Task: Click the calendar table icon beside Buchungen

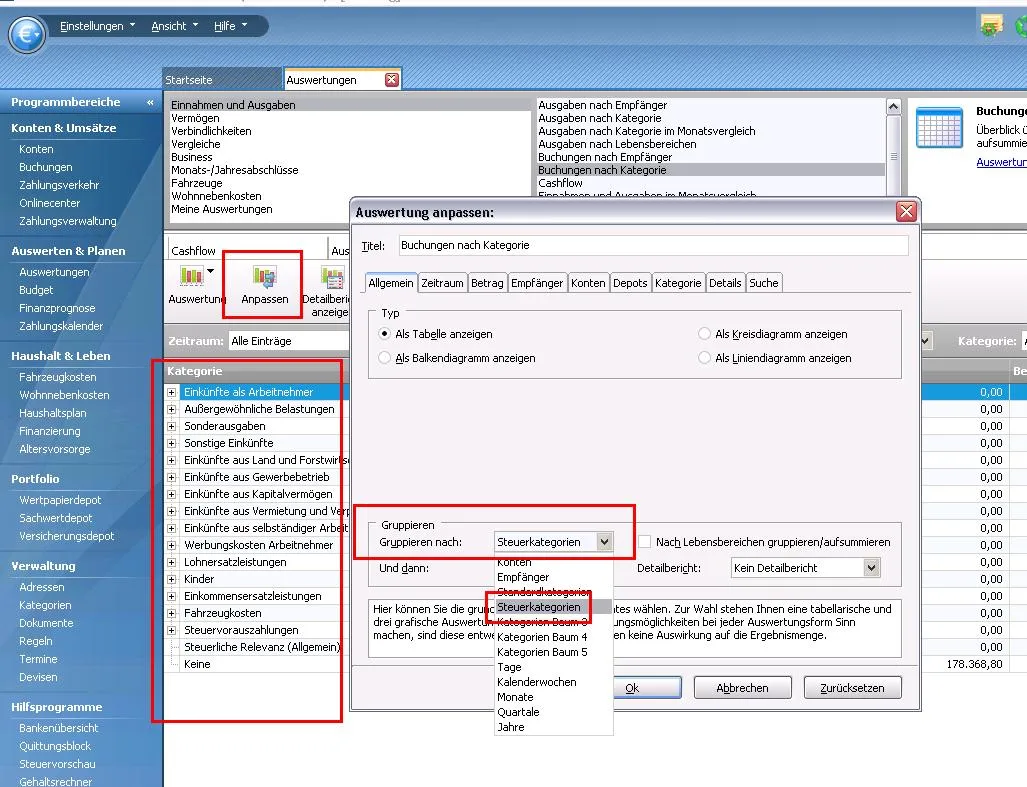Action: click(939, 127)
